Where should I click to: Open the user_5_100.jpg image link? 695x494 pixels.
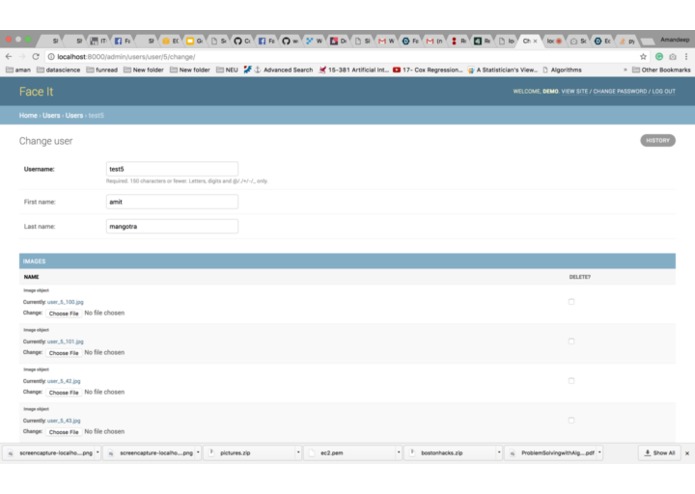pos(65,302)
